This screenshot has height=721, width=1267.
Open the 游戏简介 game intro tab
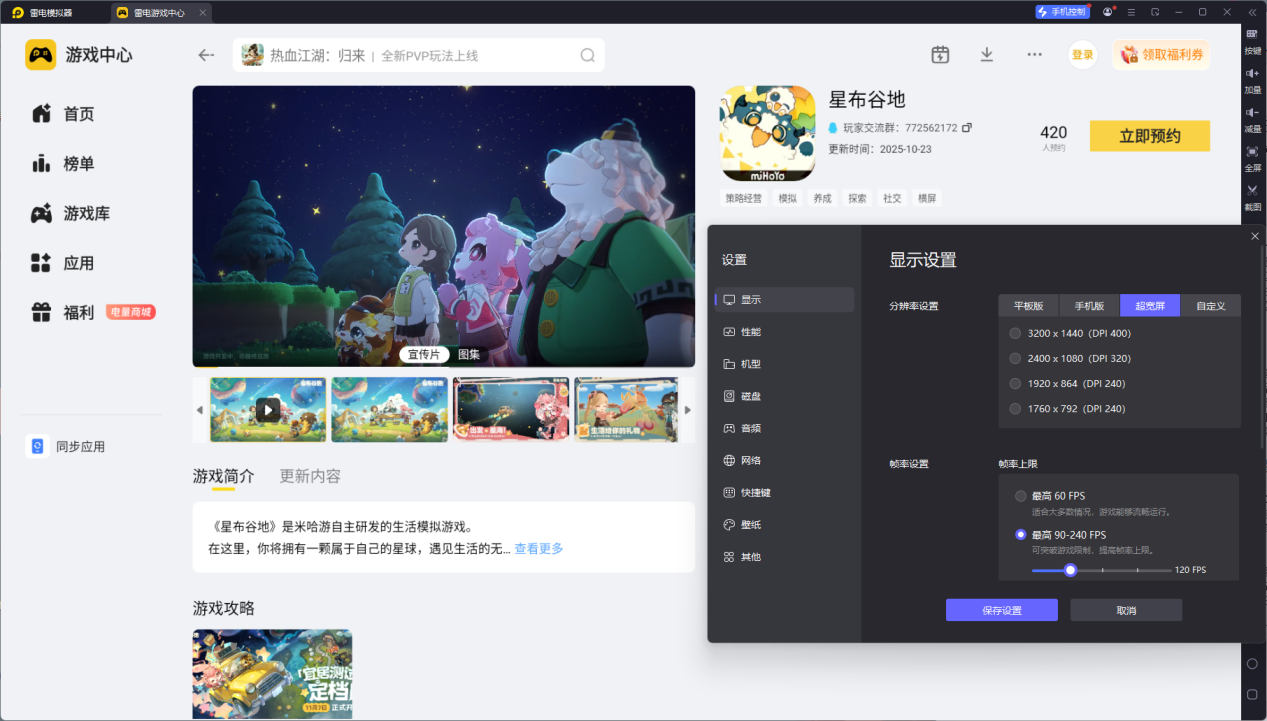[223, 476]
